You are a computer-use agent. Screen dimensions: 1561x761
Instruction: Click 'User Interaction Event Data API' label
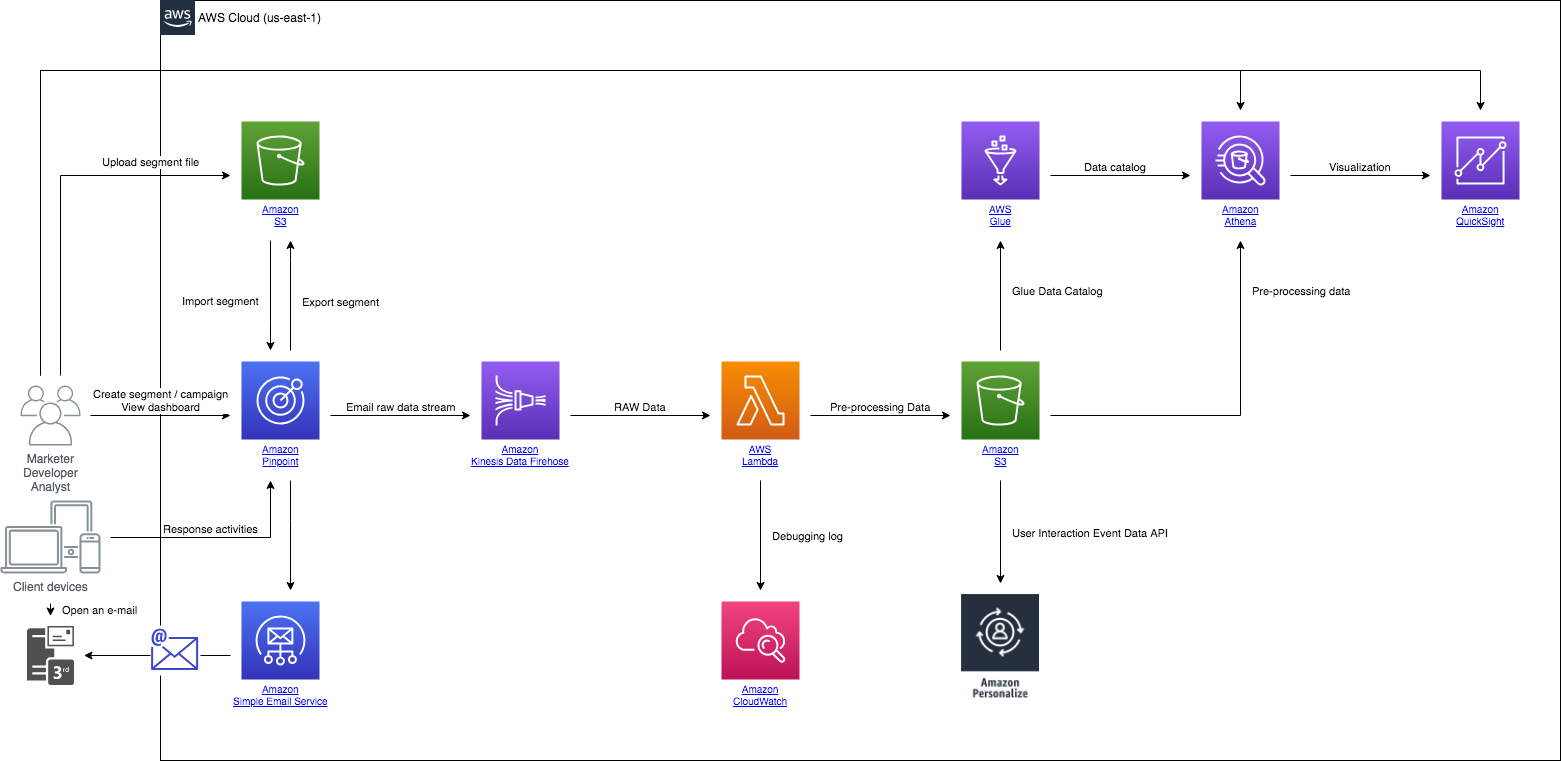coord(1090,533)
